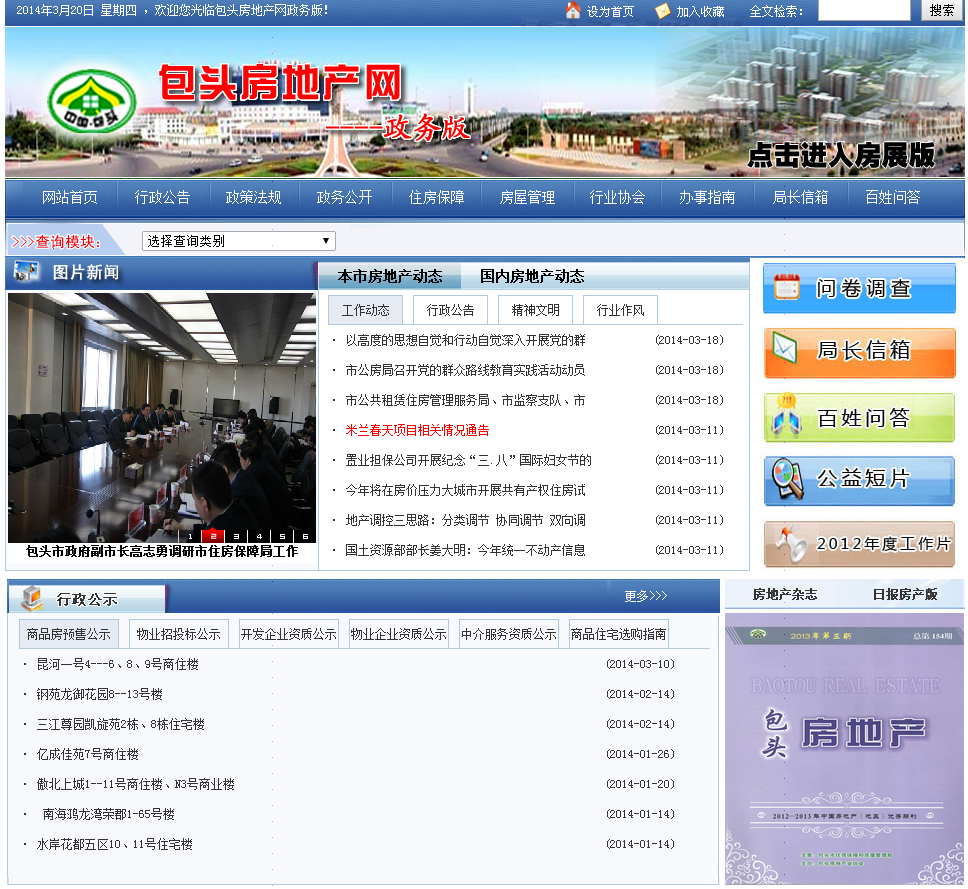Click the calendar icon on 问卷调查 banner
This screenshot has width=968, height=889.
tap(787, 288)
